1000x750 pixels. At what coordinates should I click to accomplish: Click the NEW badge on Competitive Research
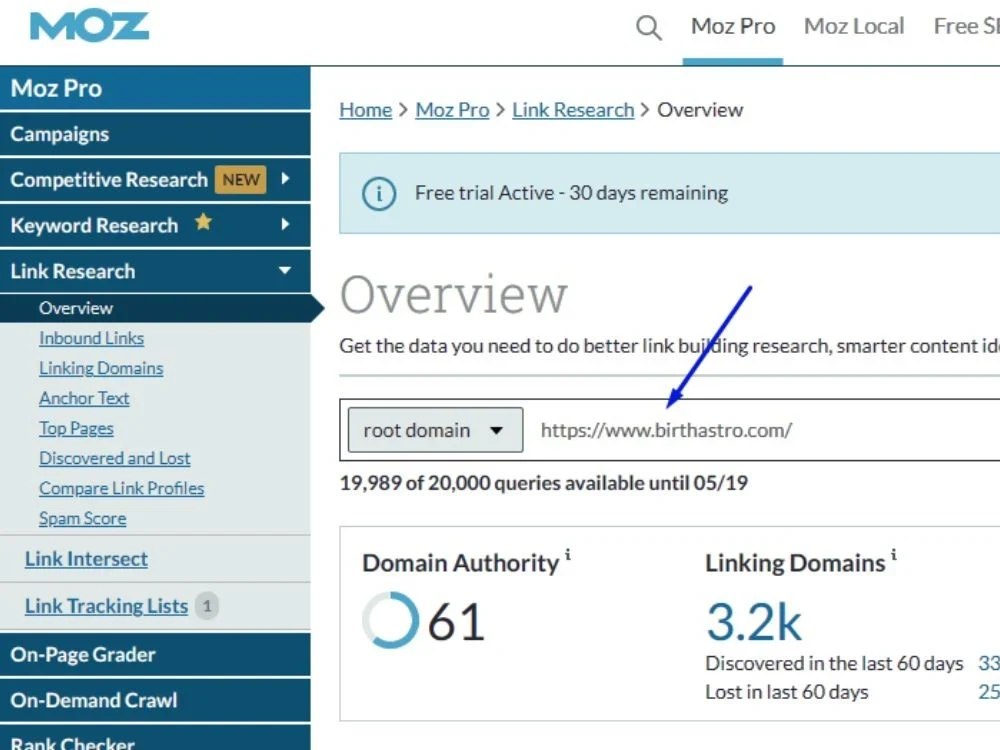240,180
